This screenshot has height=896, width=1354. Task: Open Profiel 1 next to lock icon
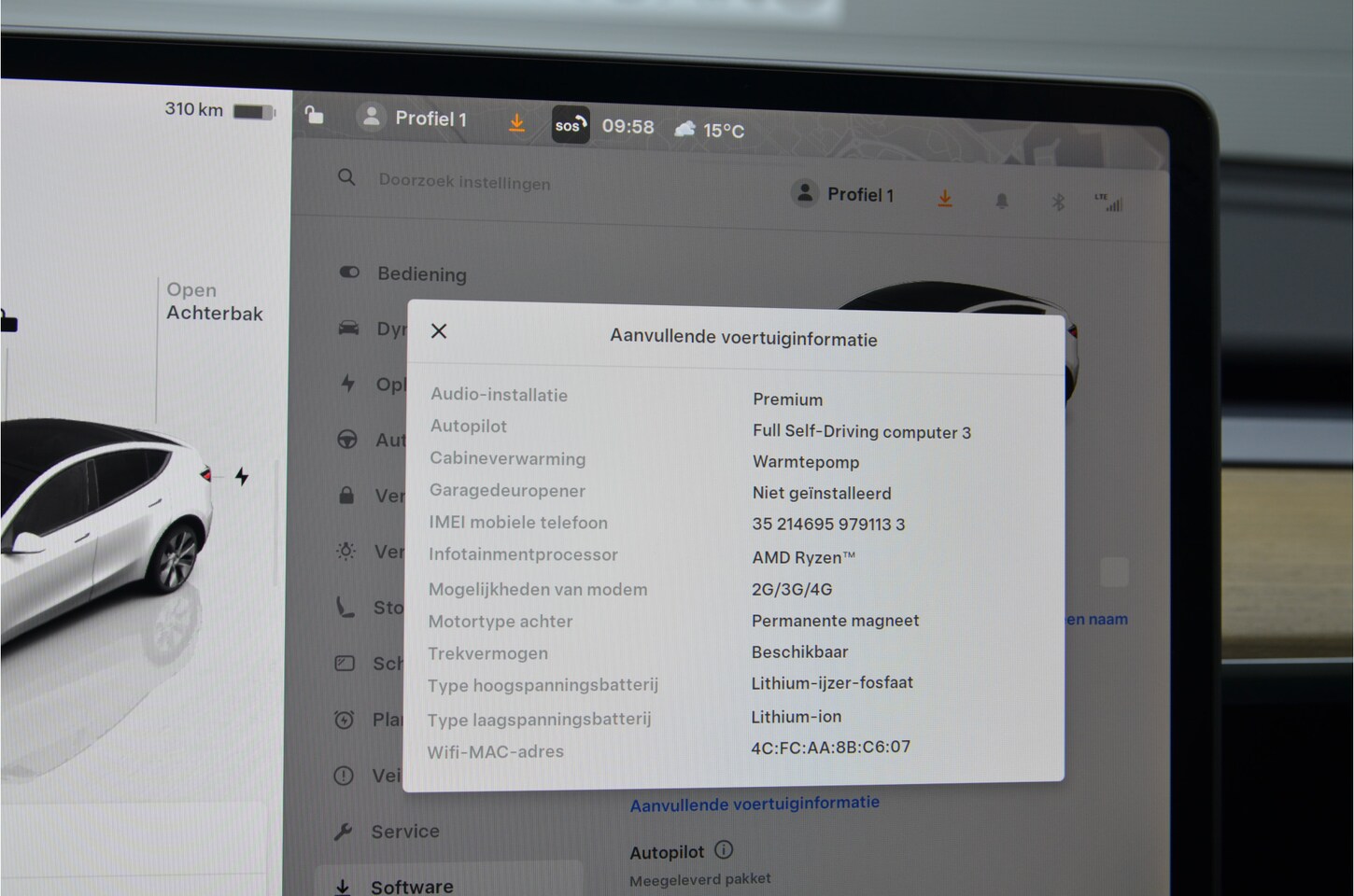[413, 119]
